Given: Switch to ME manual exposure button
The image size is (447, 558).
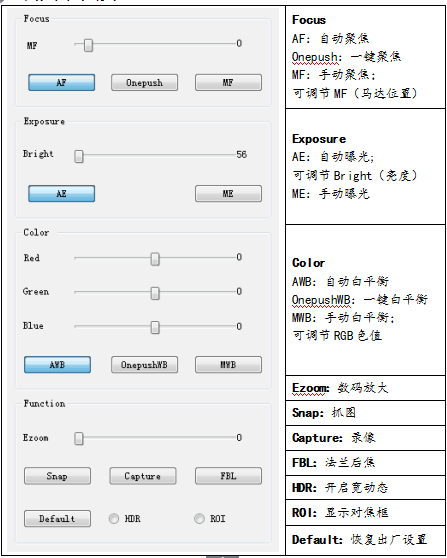Looking at the screenshot, I should 228,194.
